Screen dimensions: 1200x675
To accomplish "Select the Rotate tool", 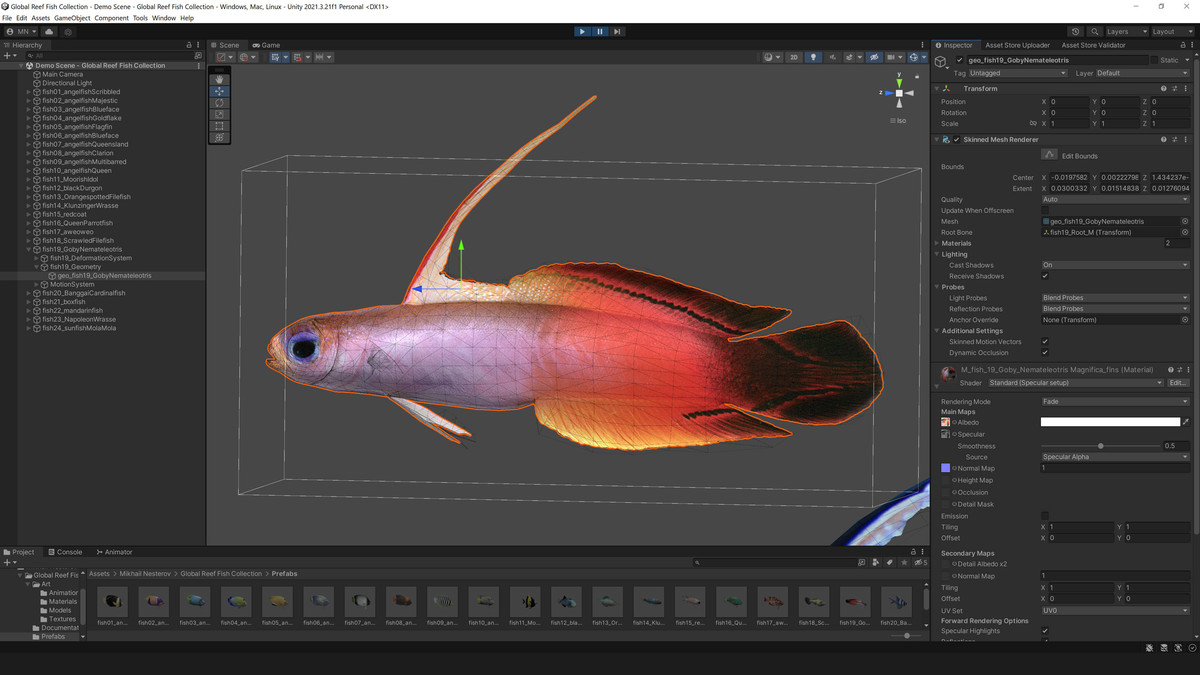I will click(219, 104).
